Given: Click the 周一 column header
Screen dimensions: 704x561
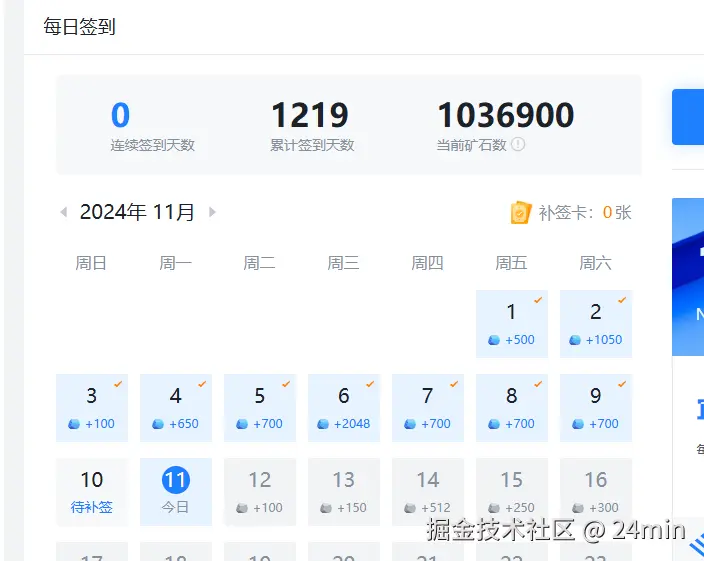Looking at the screenshot, I should 175,263.
